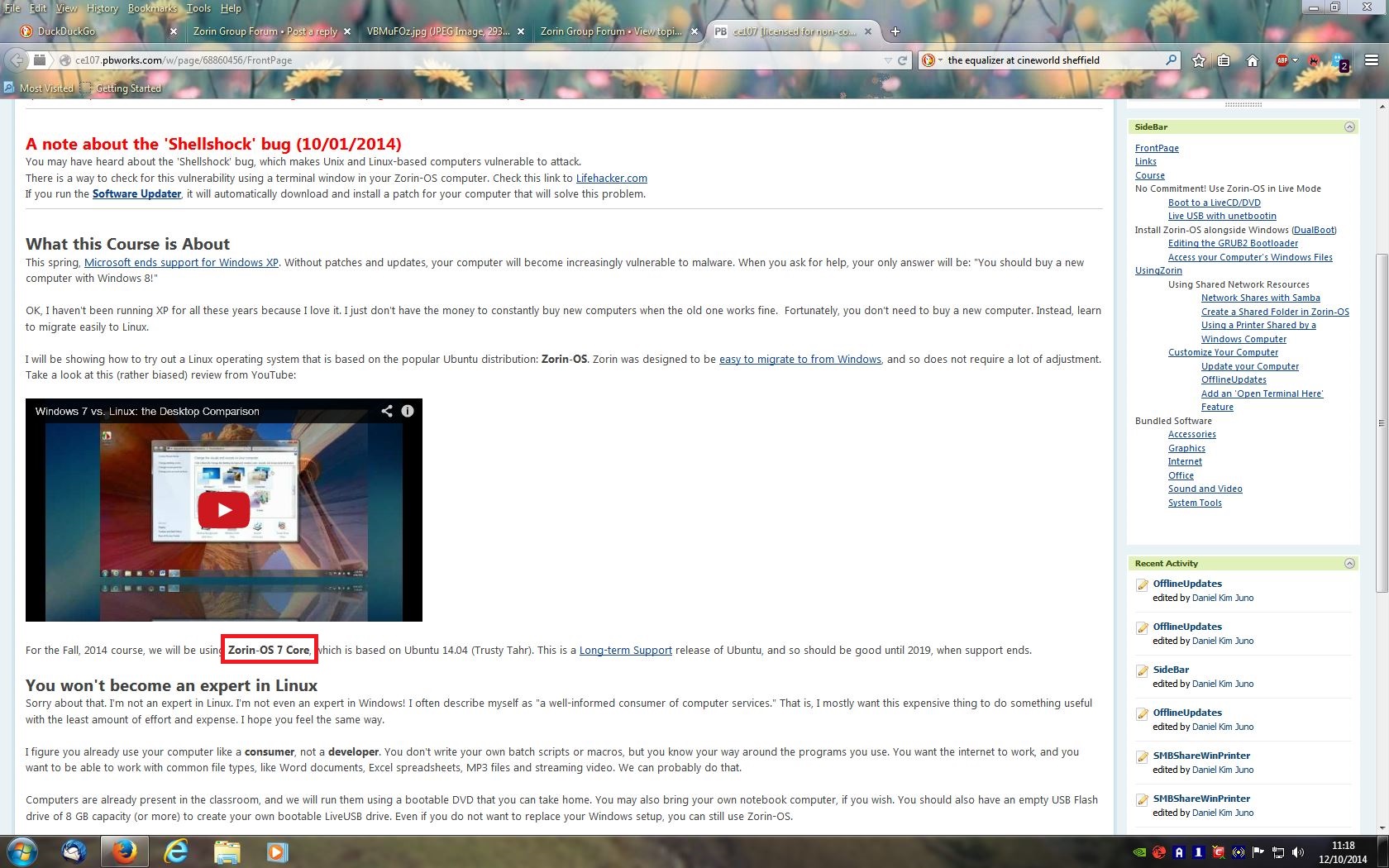Open the Firefox hamburger menu

1372,60
